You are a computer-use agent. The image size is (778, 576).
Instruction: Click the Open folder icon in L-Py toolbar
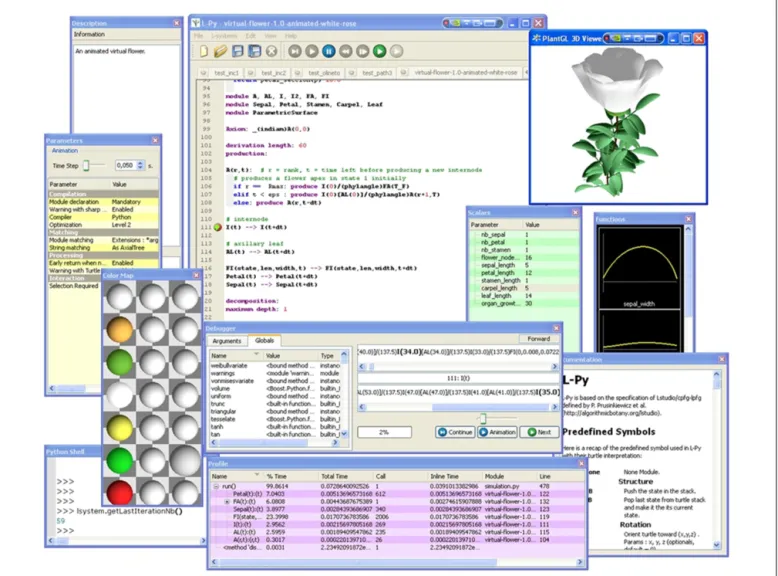pos(220,51)
